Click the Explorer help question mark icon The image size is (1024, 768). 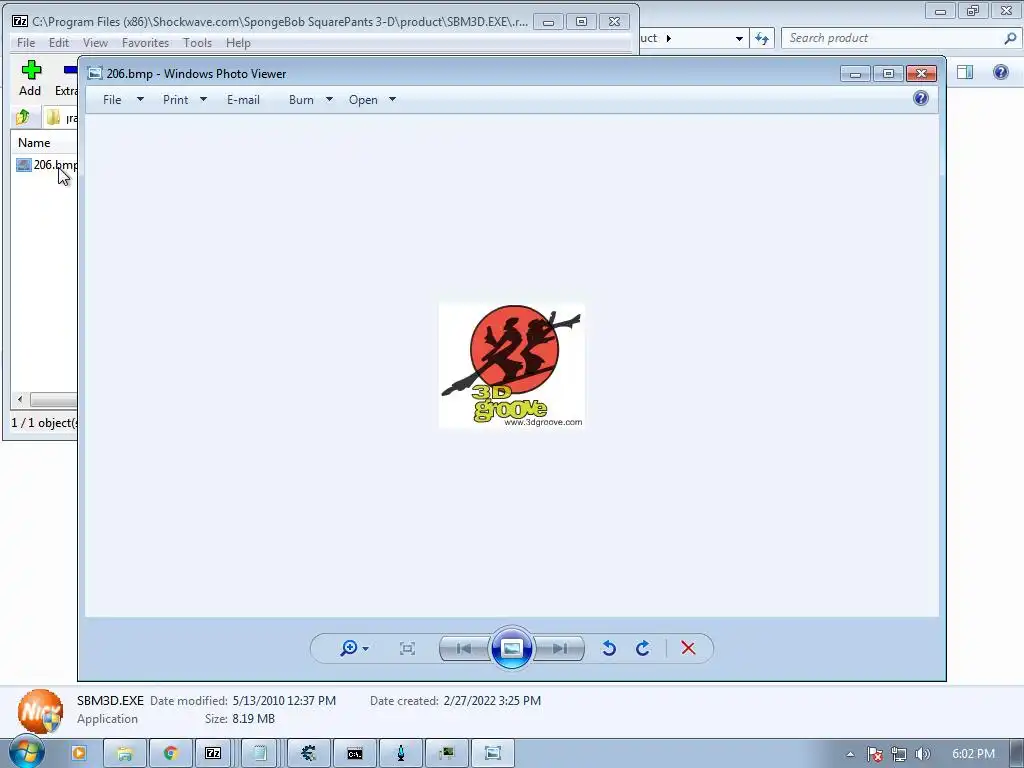(1000, 72)
